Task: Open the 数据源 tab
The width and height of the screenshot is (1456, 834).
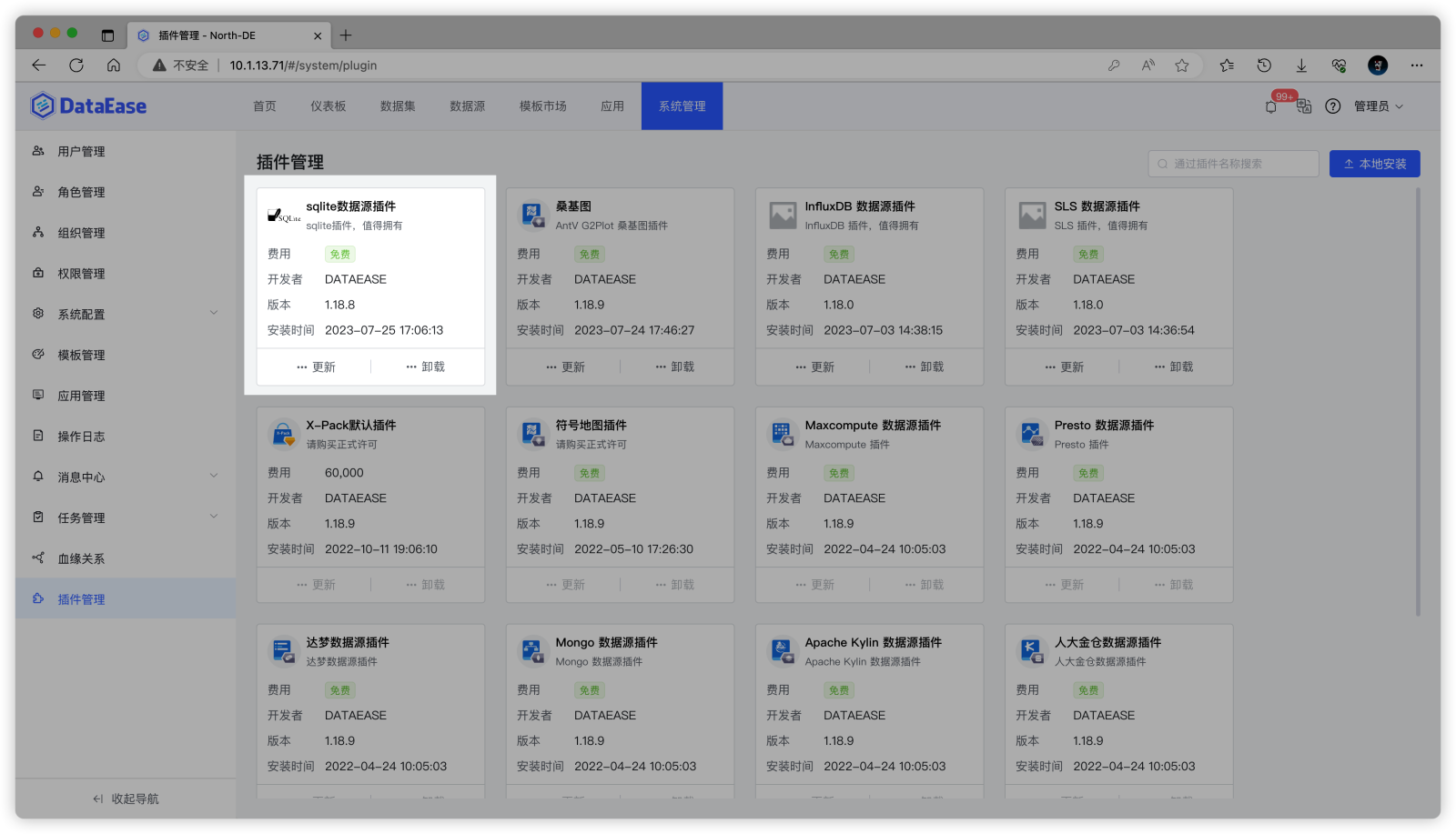Action: (x=468, y=106)
